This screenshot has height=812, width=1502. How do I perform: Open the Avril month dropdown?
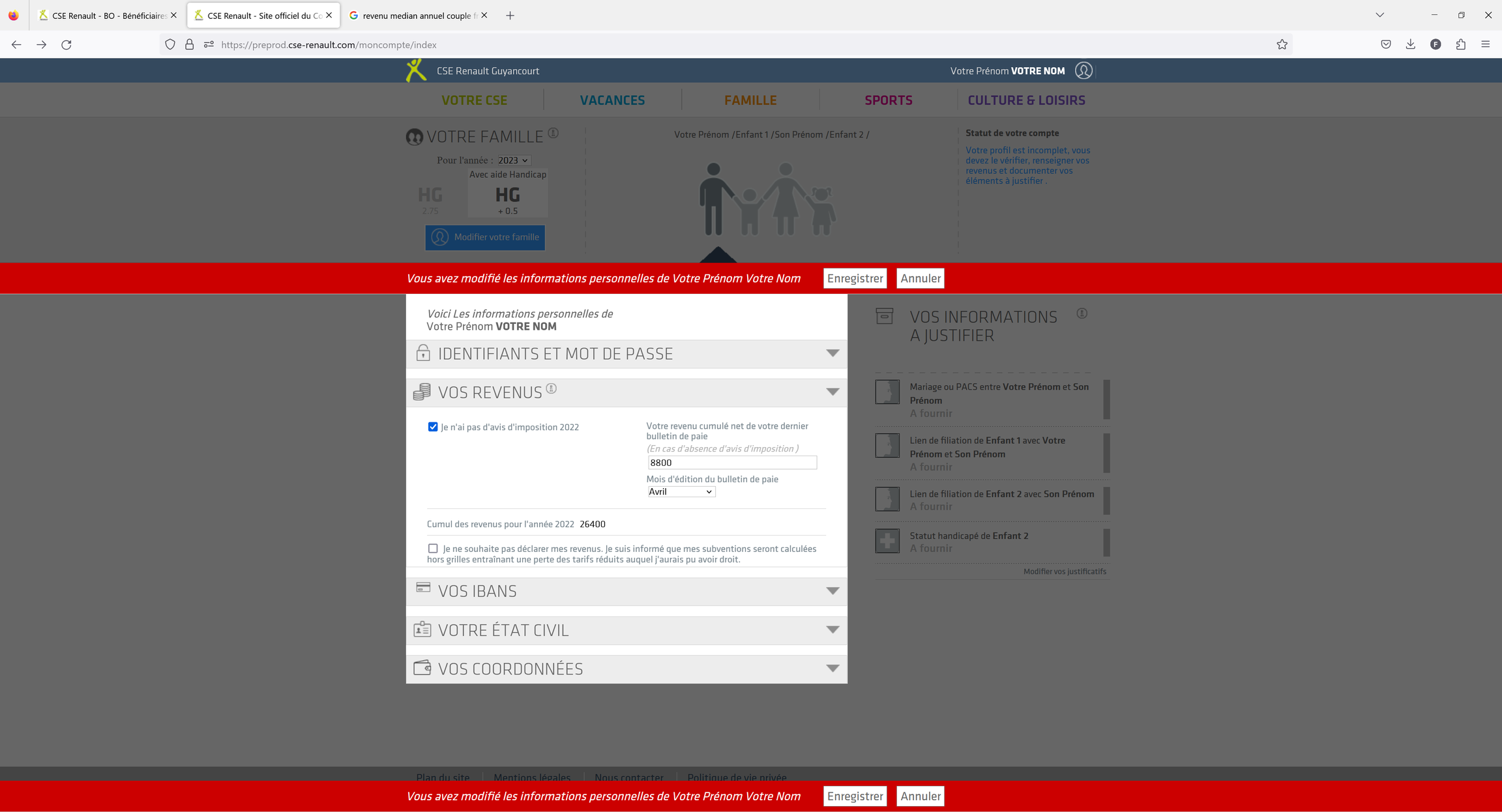pyautogui.click(x=681, y=491)
